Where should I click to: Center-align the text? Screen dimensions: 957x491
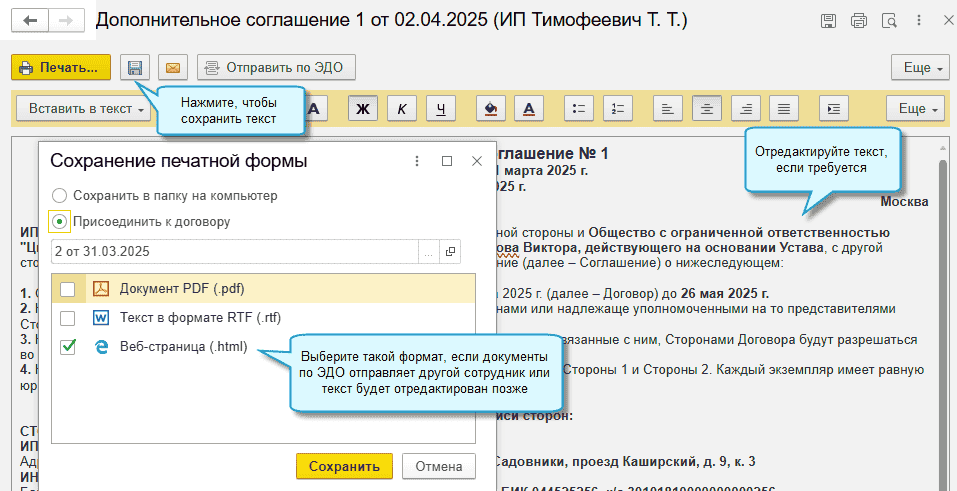click(x=707, y=108)
